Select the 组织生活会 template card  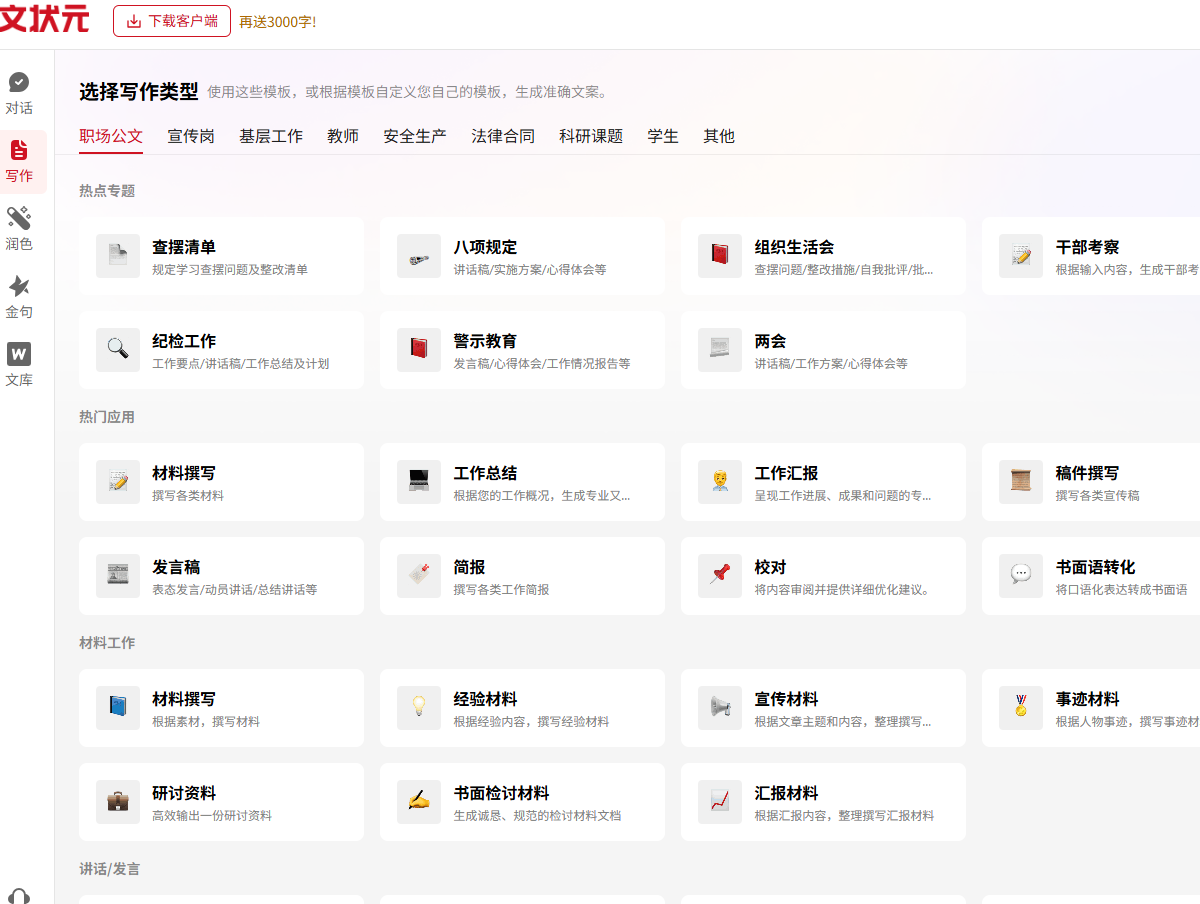pos(823,256)
